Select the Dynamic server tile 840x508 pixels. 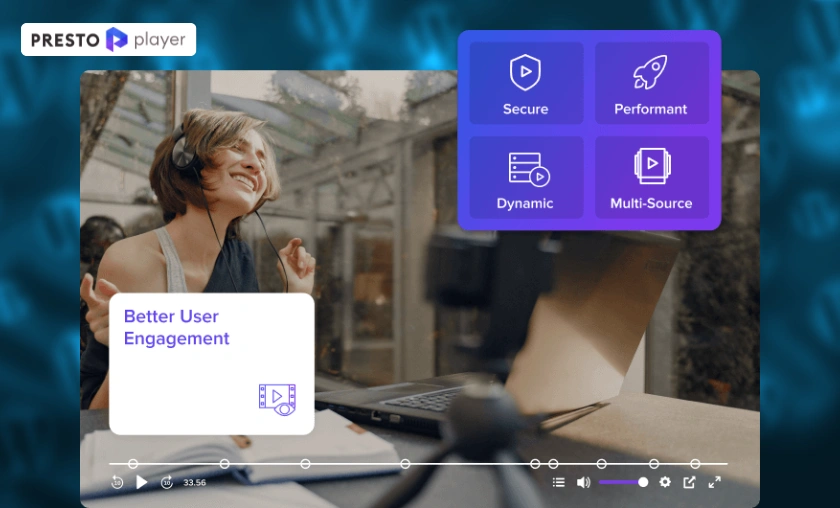(526, 177)
